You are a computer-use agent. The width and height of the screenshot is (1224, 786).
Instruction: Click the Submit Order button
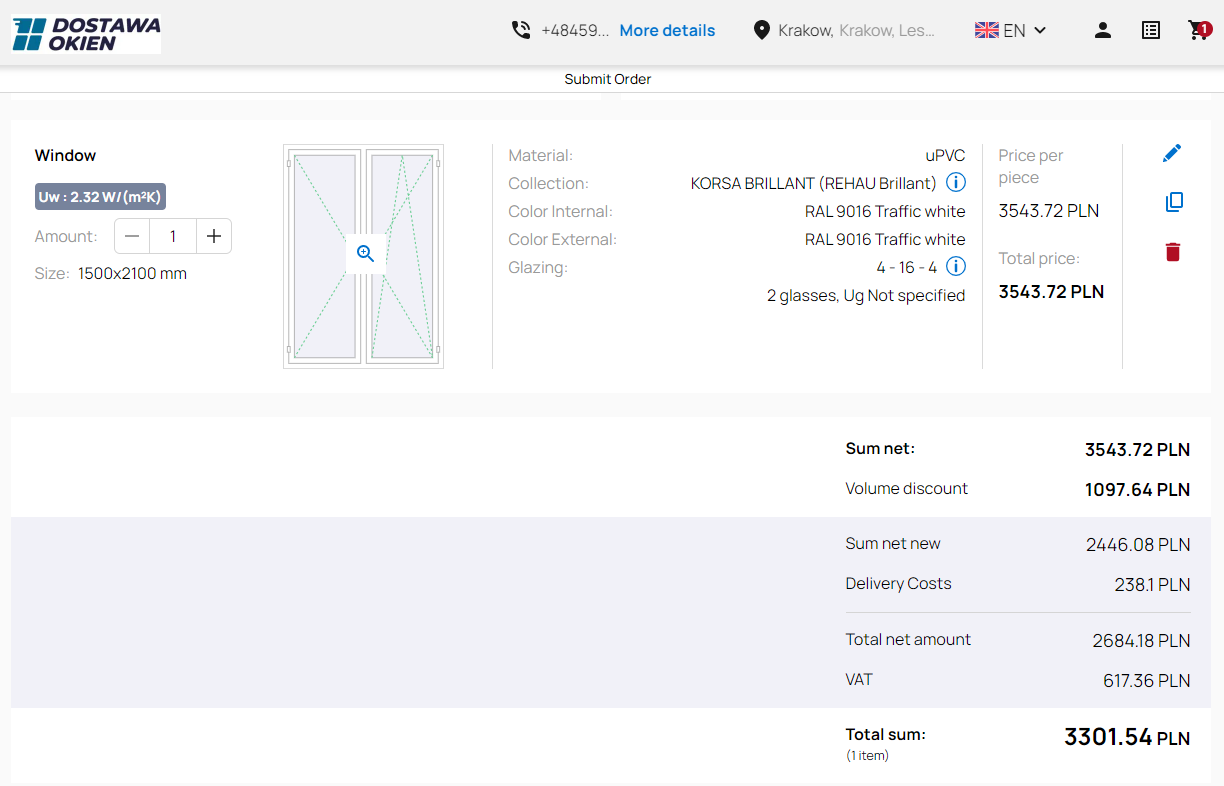tap(607, 79)
